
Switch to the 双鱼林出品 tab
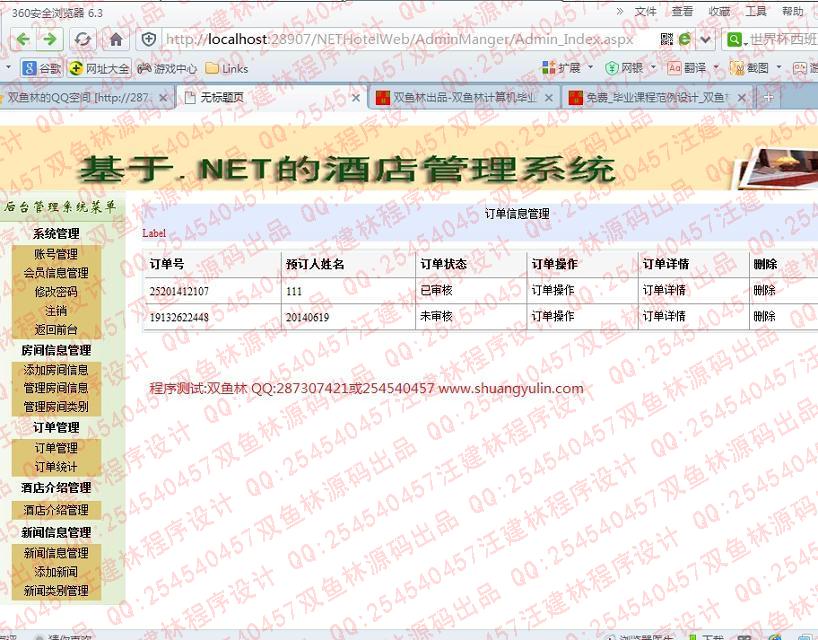click(x=463, y=98)
